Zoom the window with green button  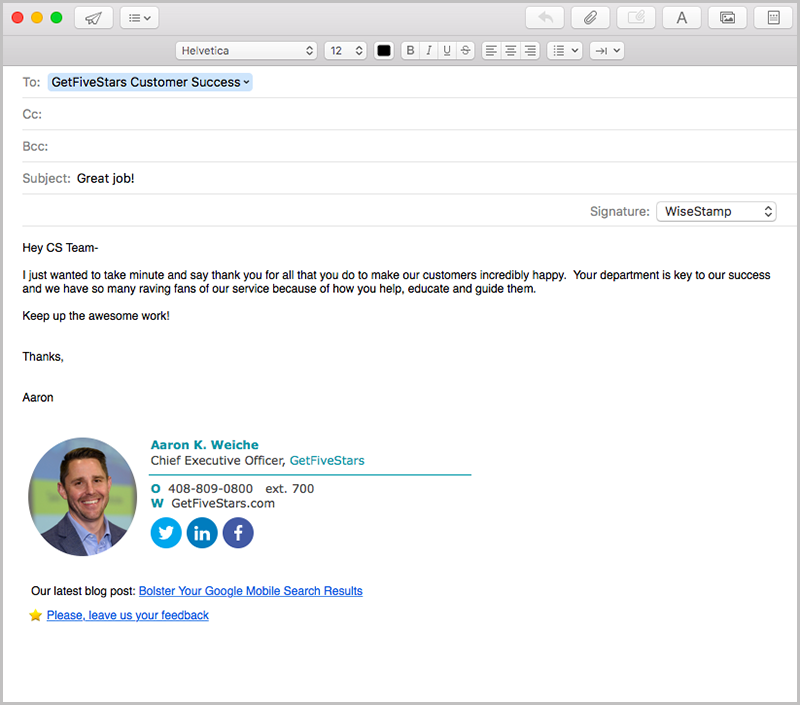[x=56, y=18]
